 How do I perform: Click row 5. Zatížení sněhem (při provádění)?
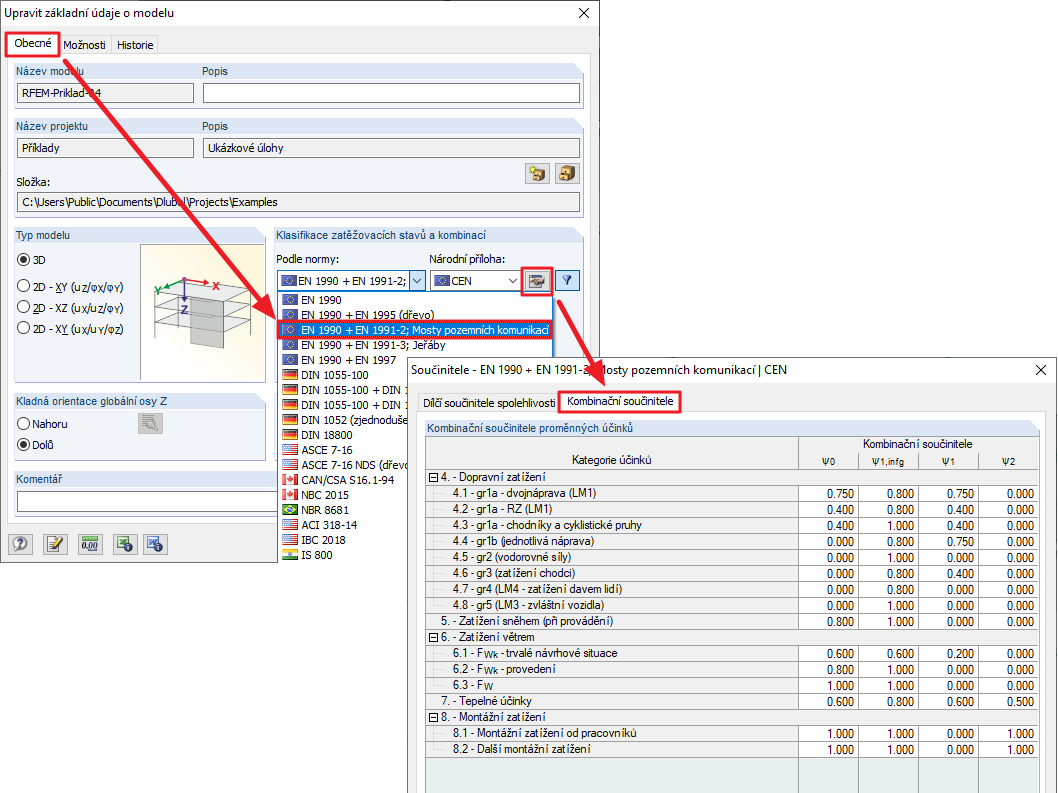pyautogui.click(x=732, y=622)
